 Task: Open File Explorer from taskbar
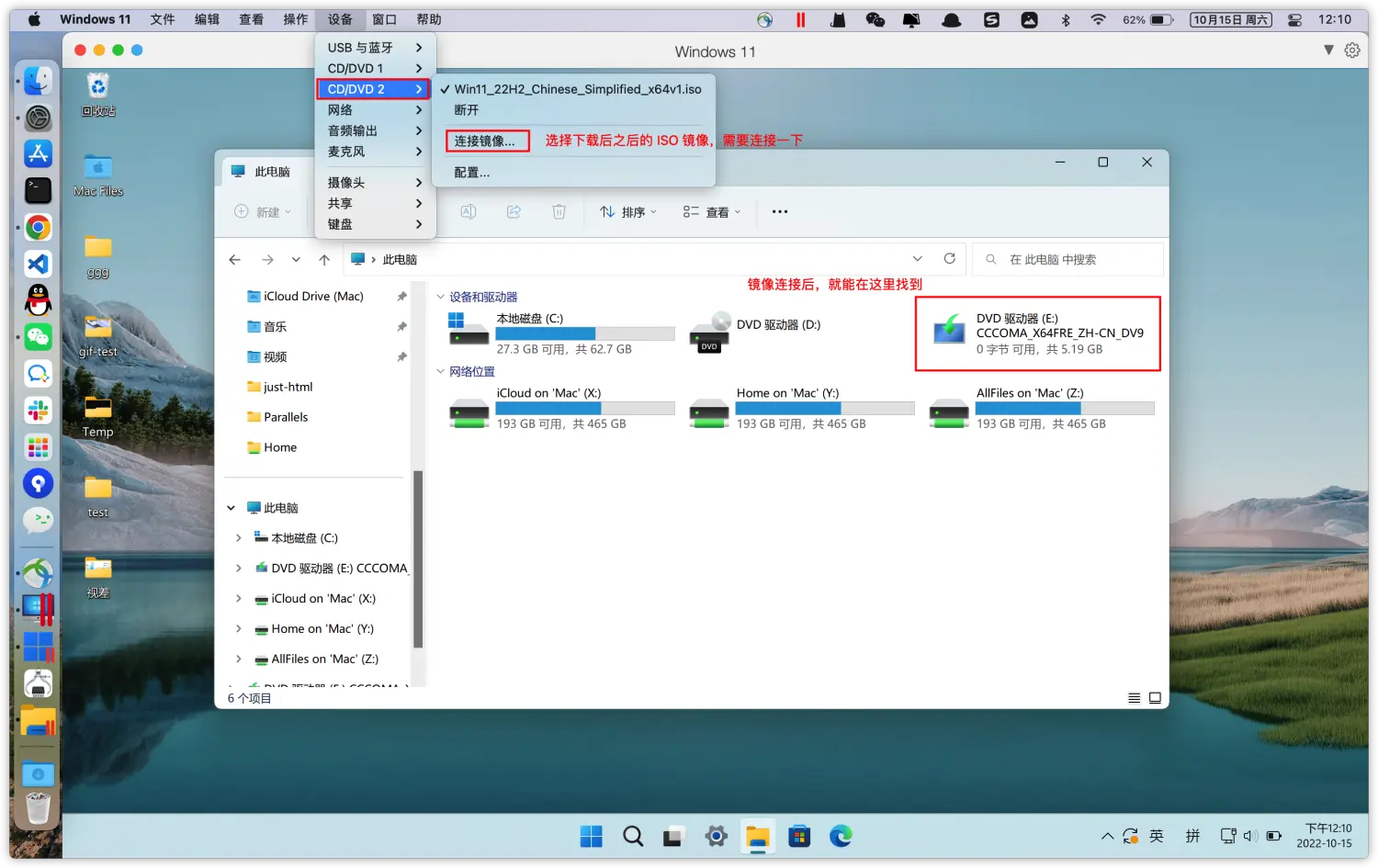point(758,836)
